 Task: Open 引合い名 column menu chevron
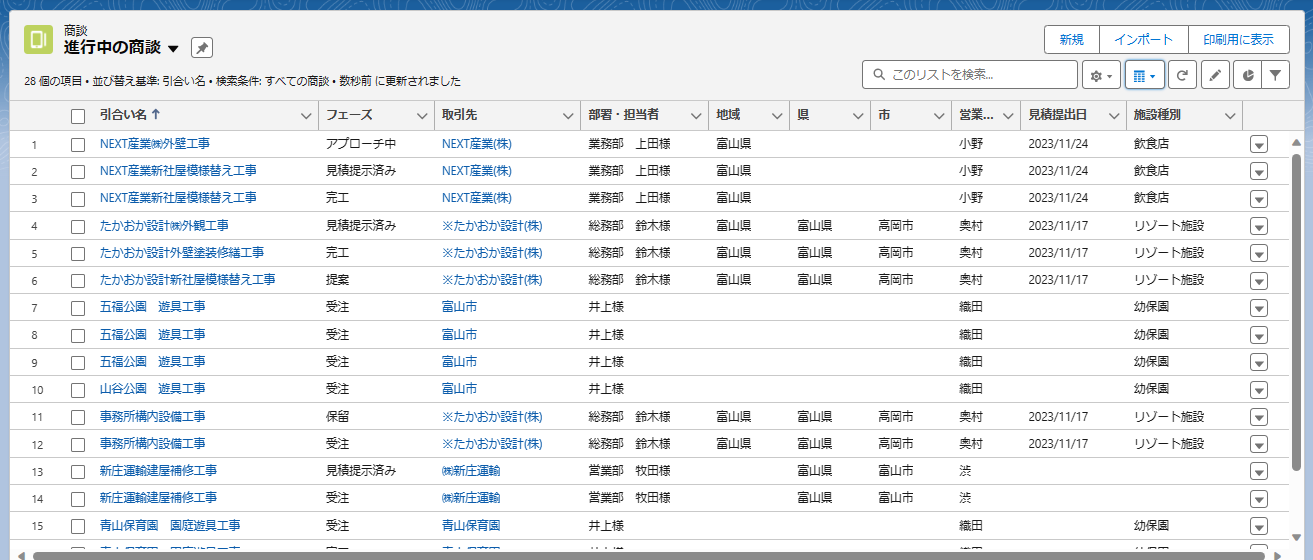pos(306,116)
